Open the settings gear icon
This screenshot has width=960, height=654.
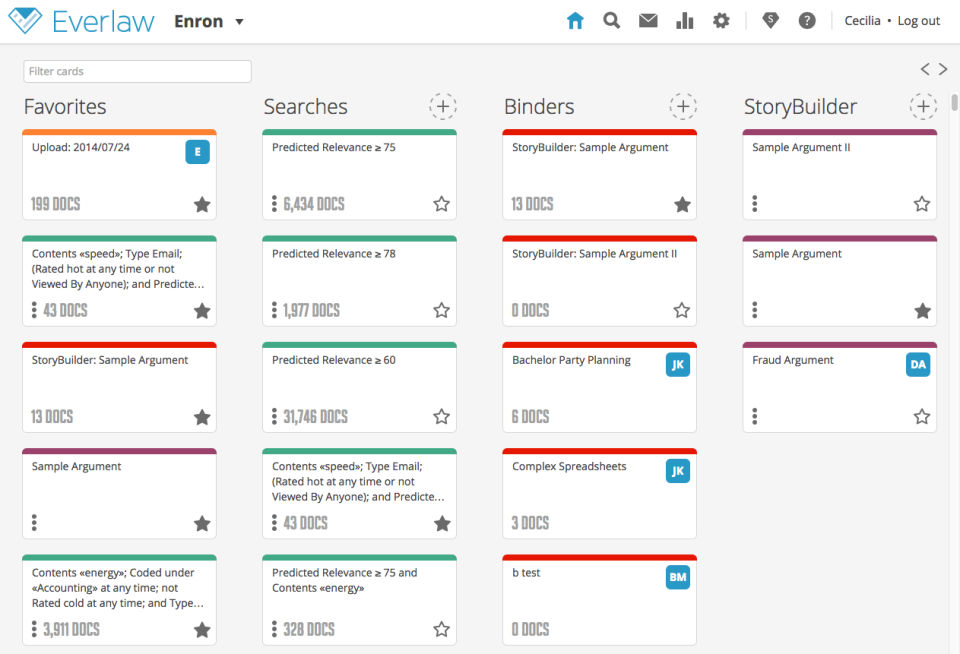pyautogui.click(x=721, y=21)
